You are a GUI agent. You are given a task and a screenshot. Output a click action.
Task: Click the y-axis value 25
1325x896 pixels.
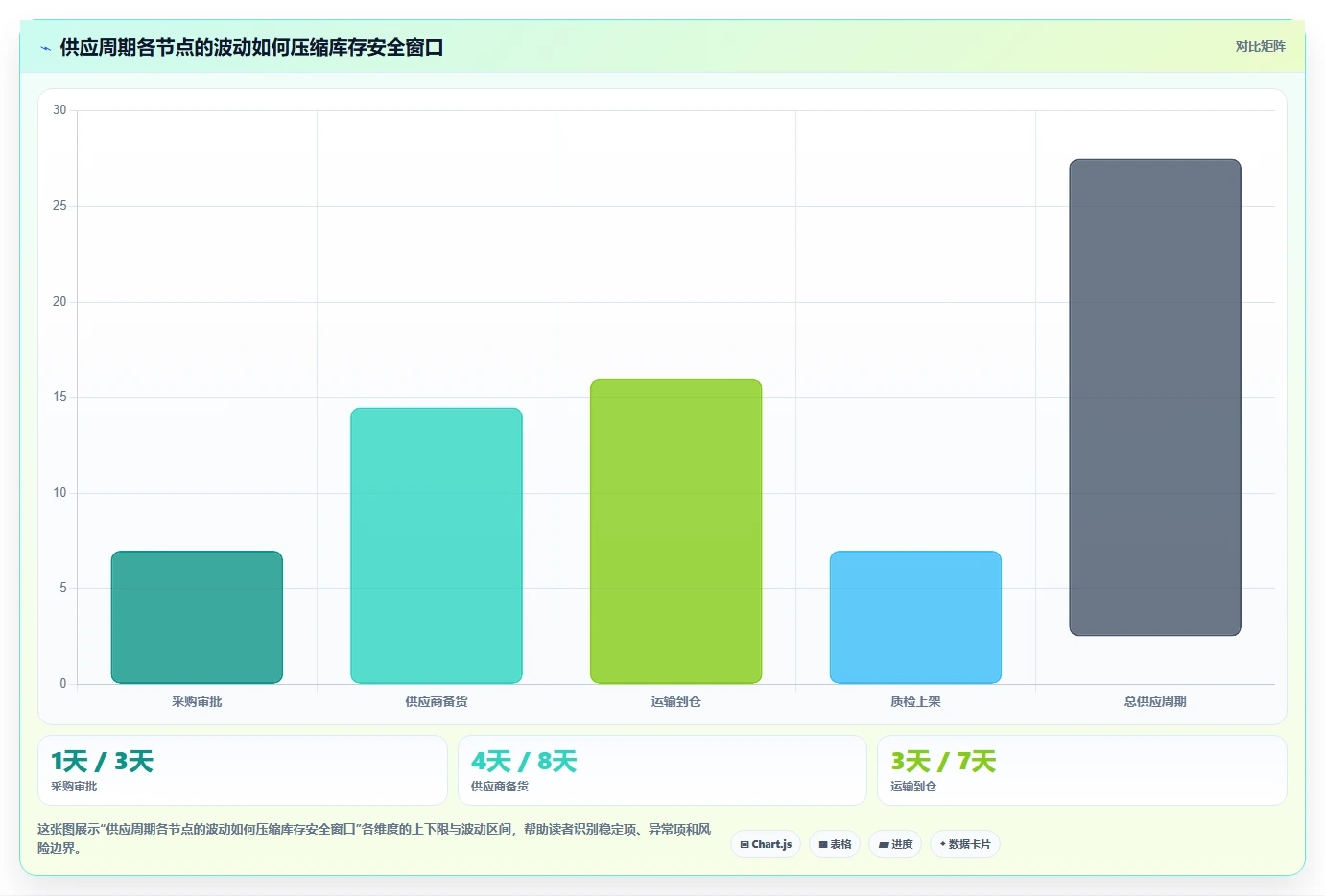[59, 206]
